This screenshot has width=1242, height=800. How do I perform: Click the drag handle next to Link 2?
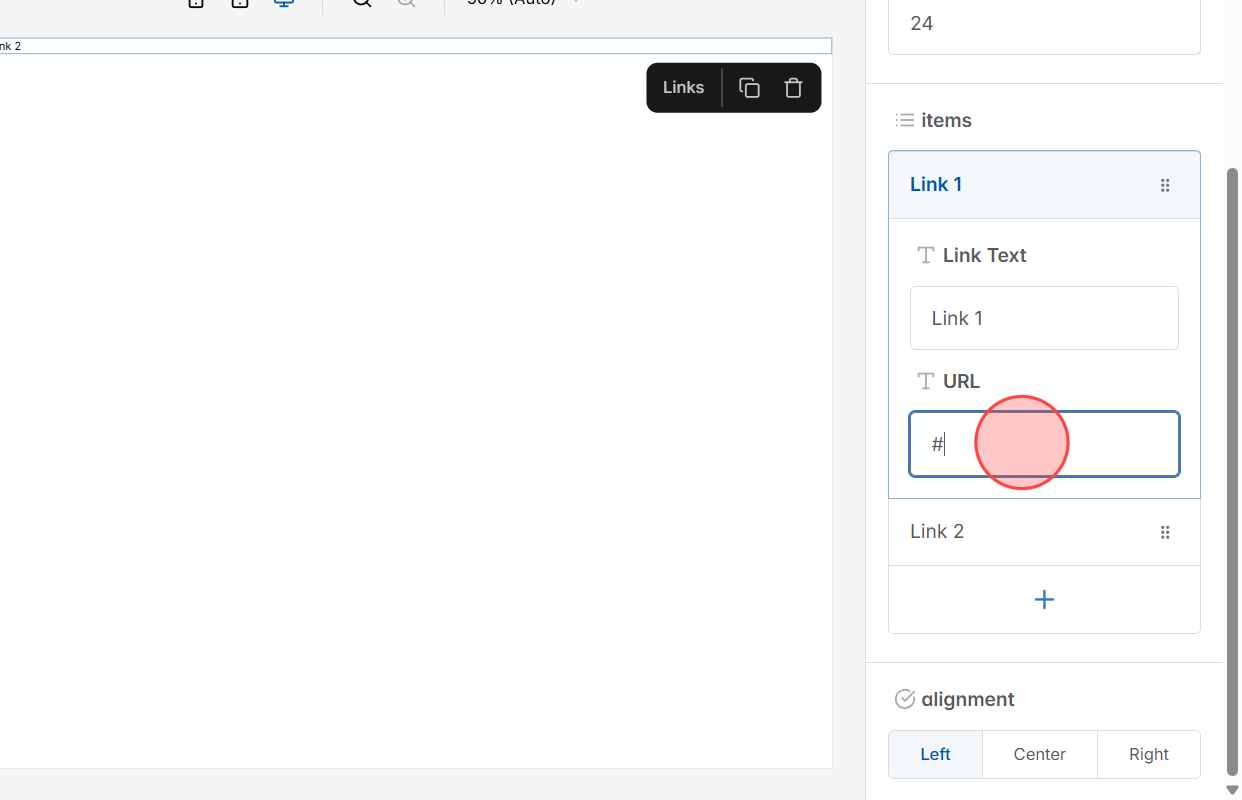point(1165,532)
